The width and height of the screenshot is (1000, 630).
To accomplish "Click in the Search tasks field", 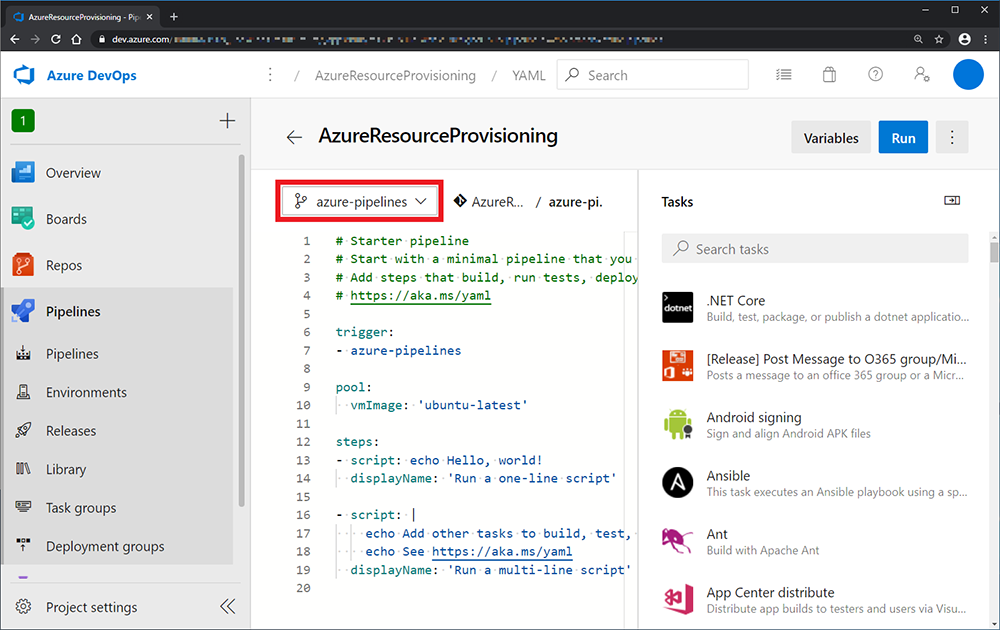I will pos(815,249).
